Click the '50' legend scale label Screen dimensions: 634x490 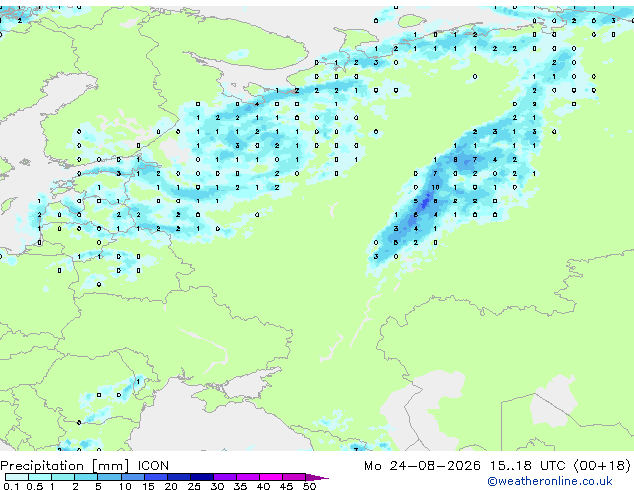coord(309,486)
